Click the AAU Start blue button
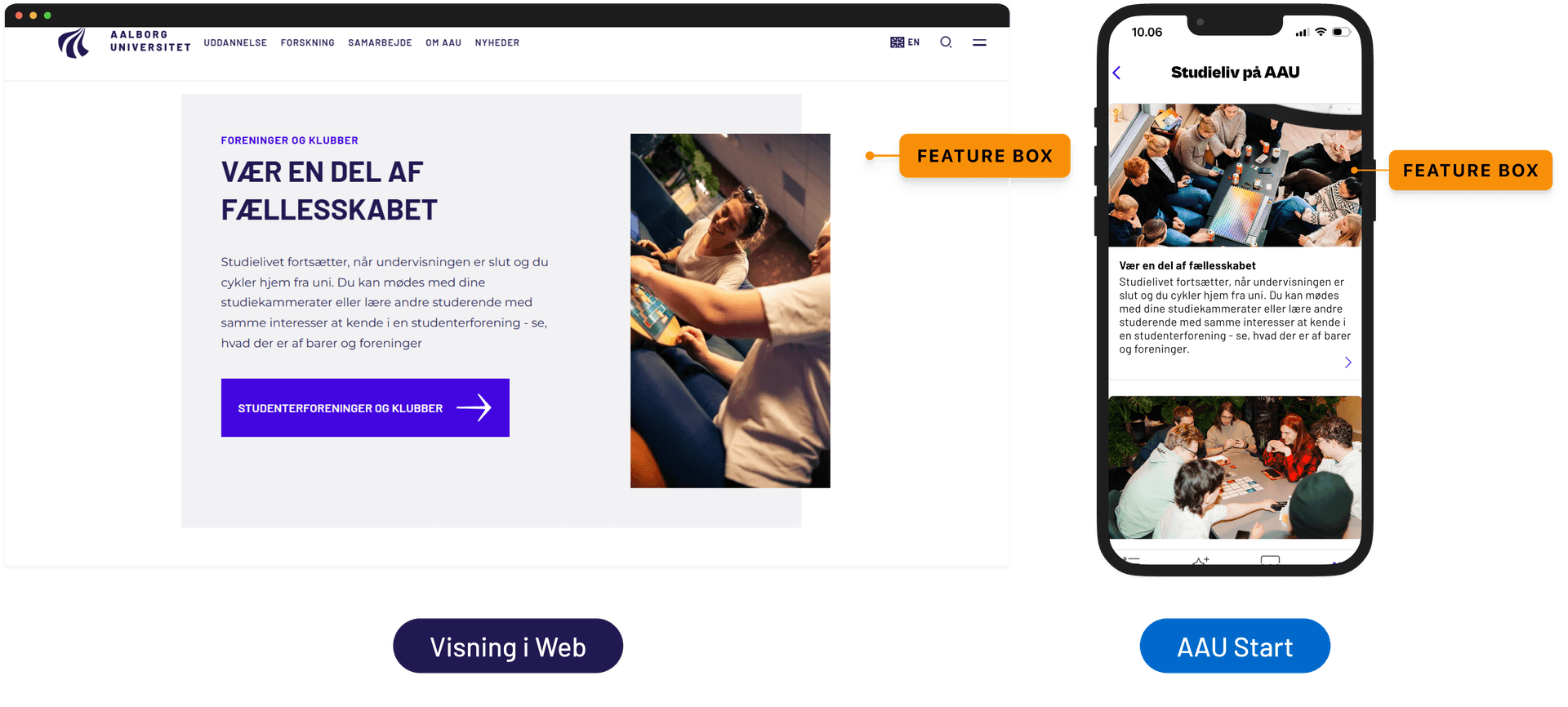Screen dimensions: 1568x707 pos(1235,646)
